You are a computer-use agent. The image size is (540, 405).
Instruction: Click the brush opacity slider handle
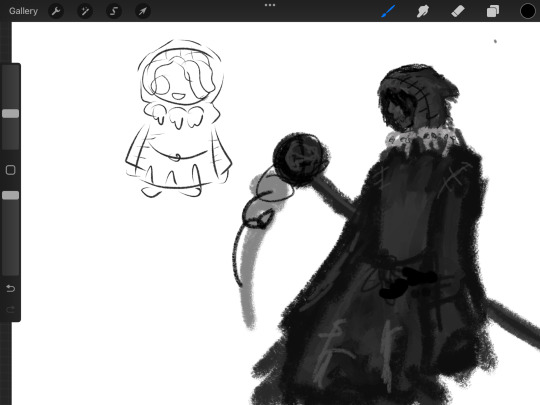[x=10, y=196]
